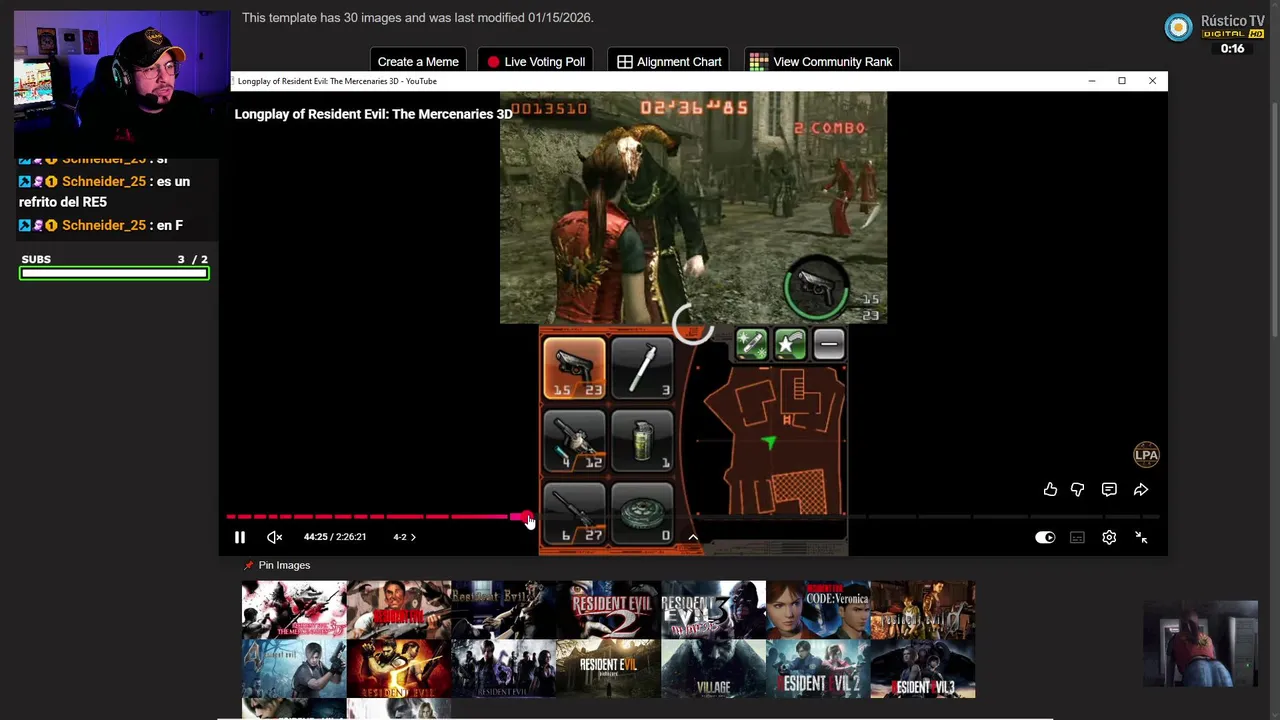View Community Rank
This screenshot has height=720, width=1280.
click(821, 61)
